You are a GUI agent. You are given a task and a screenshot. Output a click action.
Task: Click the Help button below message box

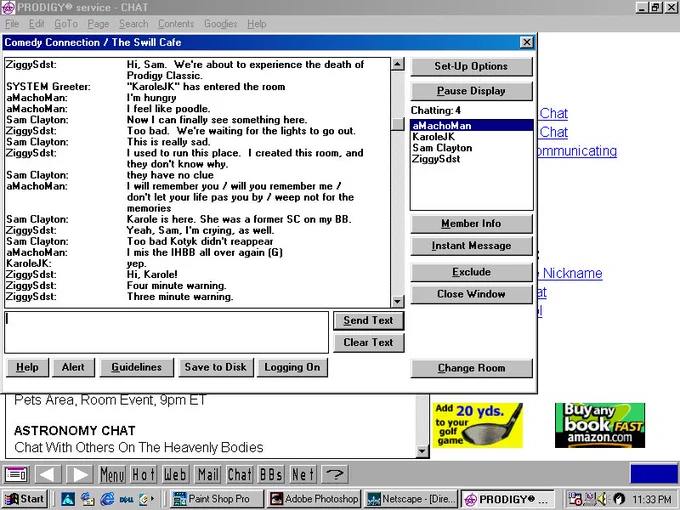point(27,367)
